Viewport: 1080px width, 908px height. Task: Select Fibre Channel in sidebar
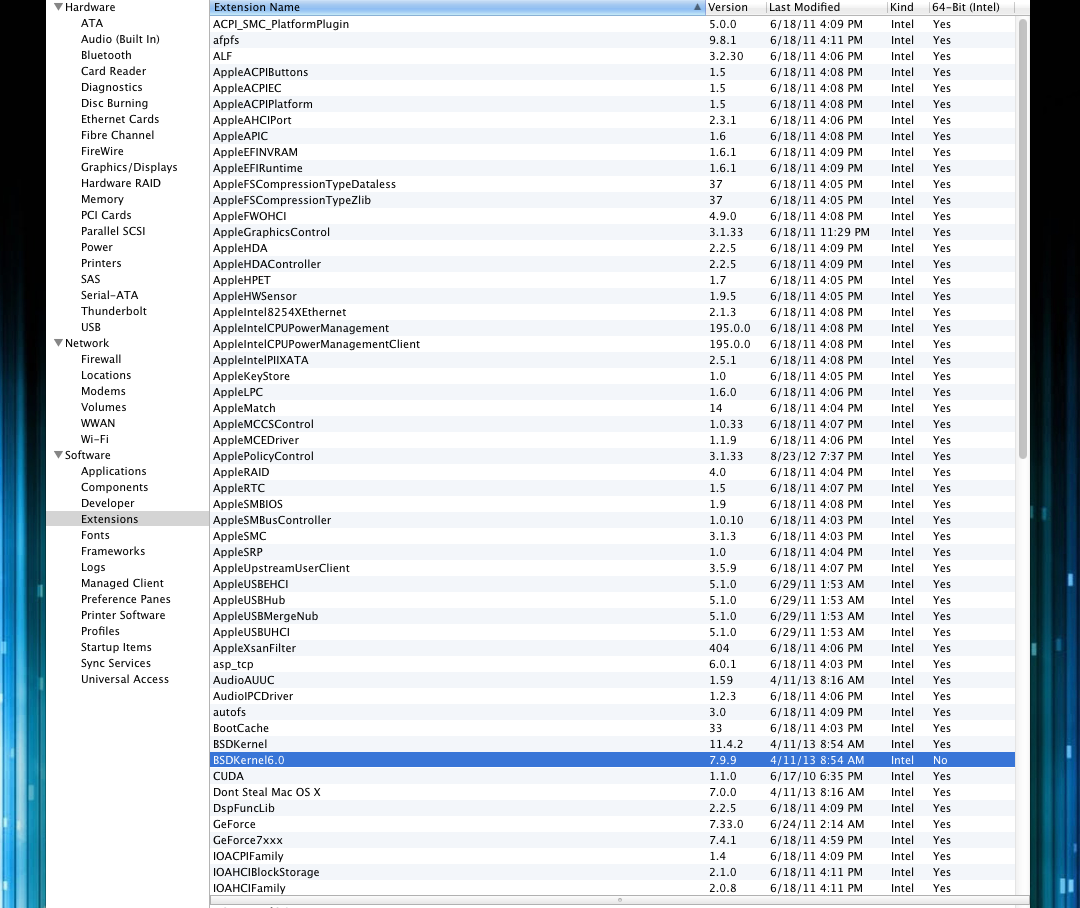[118, 135]
